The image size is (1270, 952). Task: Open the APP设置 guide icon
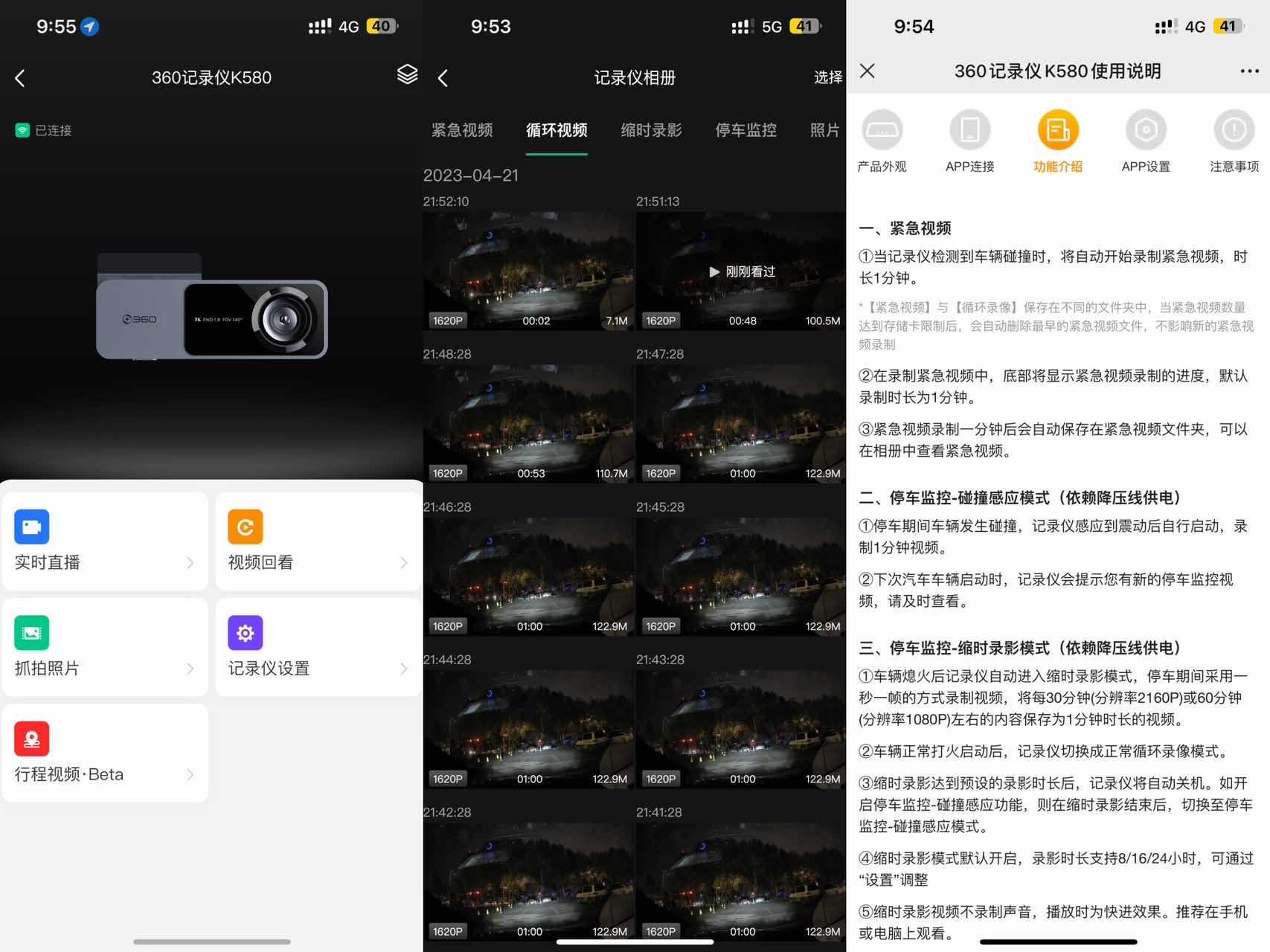tap(1145, 129)
